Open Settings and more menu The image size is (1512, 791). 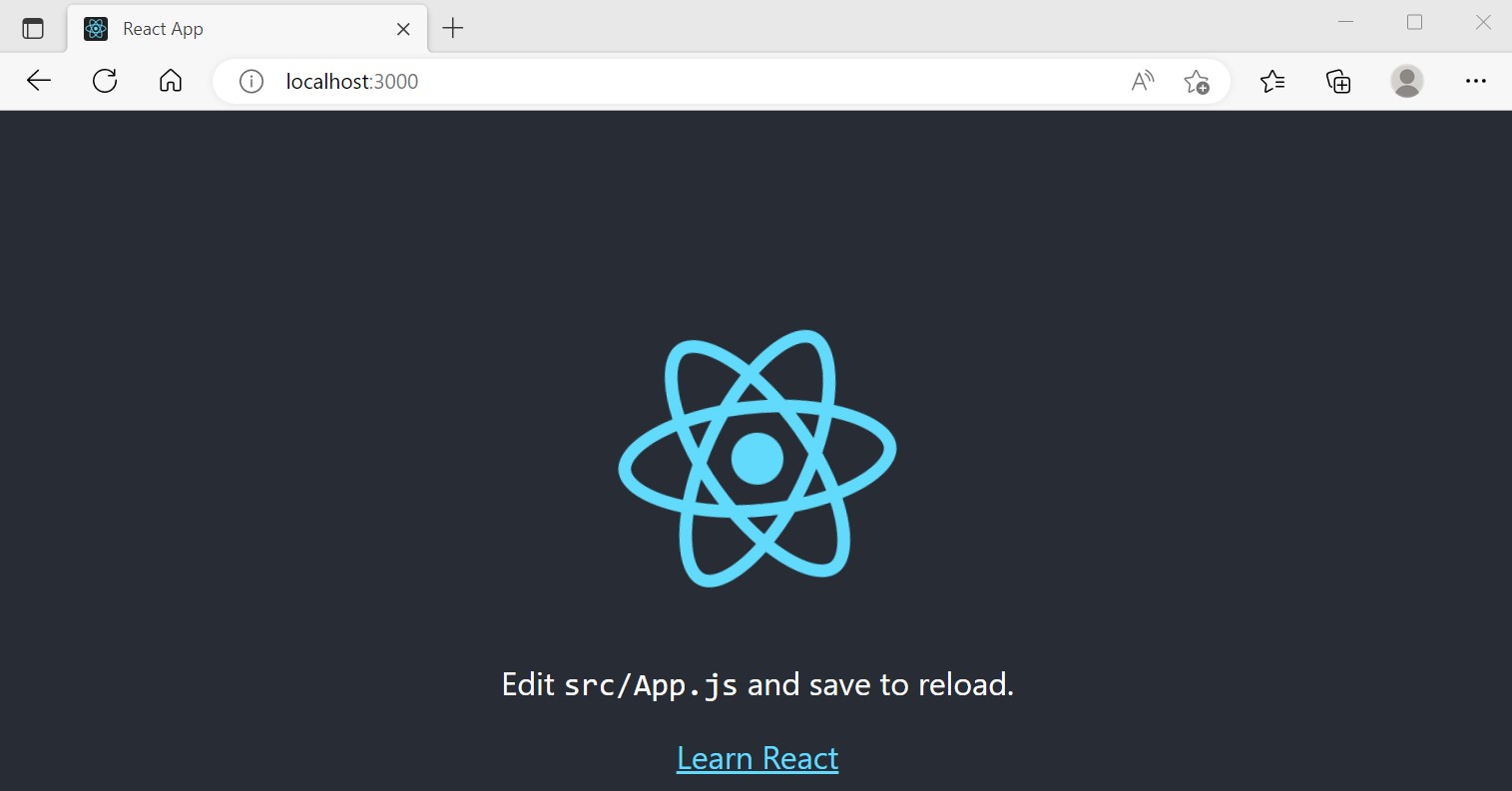(1476, 82)
